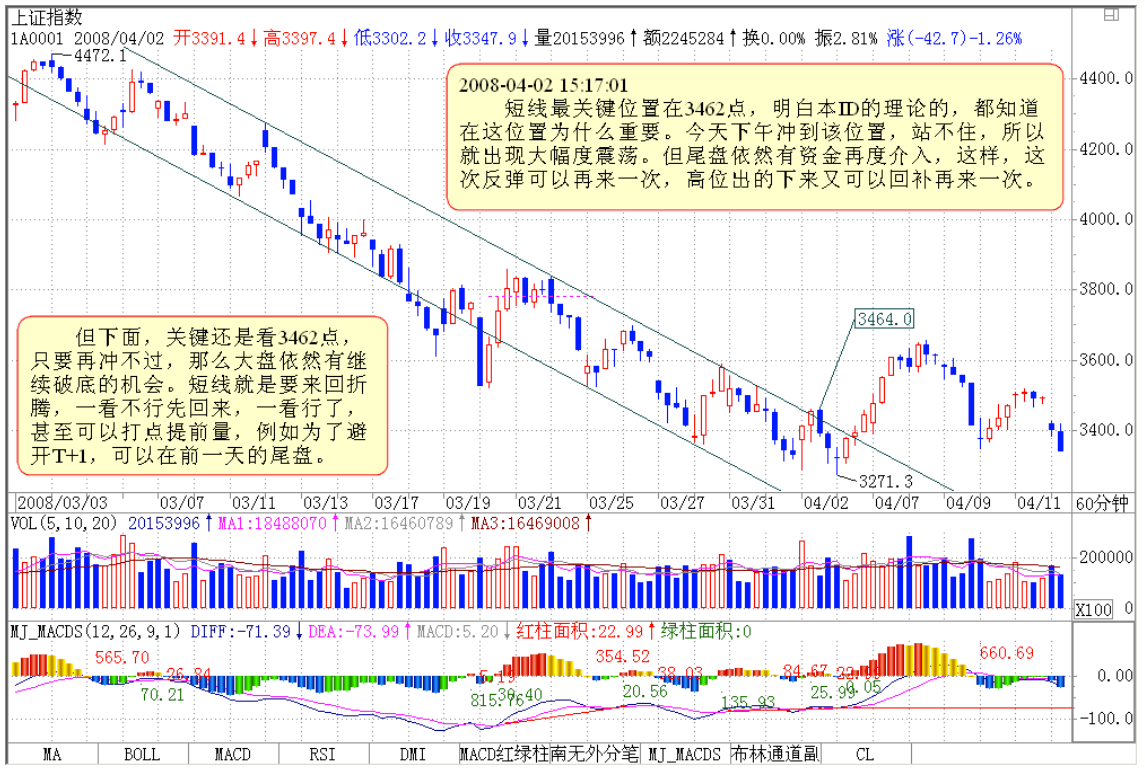Click the 4472.1 high price marker

click(x=100, y=56)
